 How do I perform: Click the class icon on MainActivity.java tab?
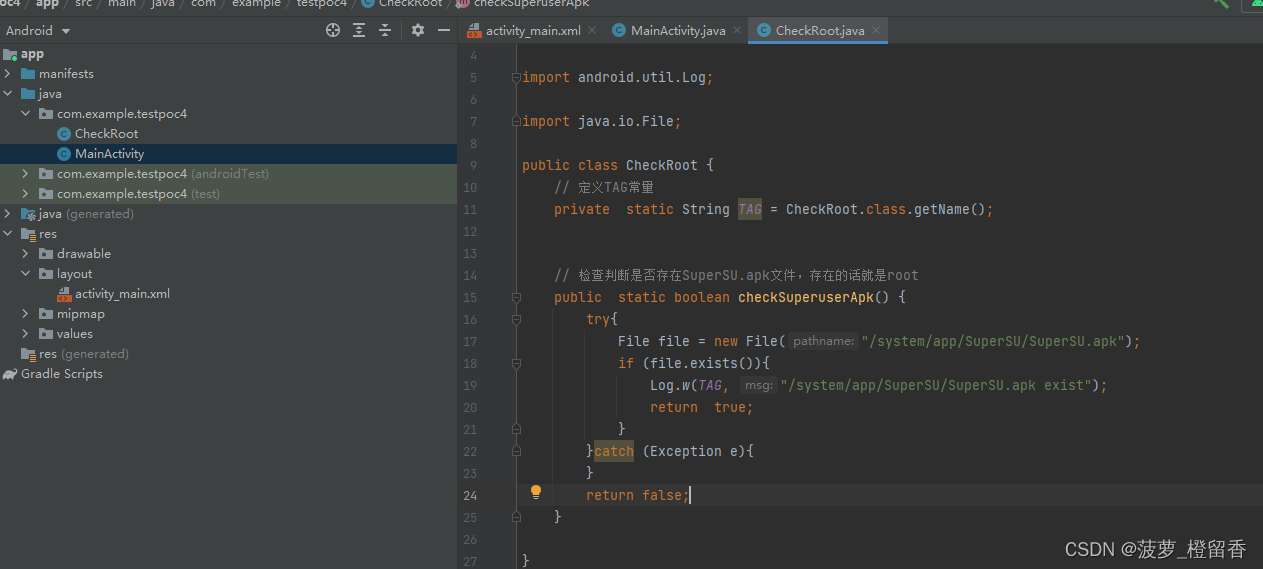pos(619,31)
